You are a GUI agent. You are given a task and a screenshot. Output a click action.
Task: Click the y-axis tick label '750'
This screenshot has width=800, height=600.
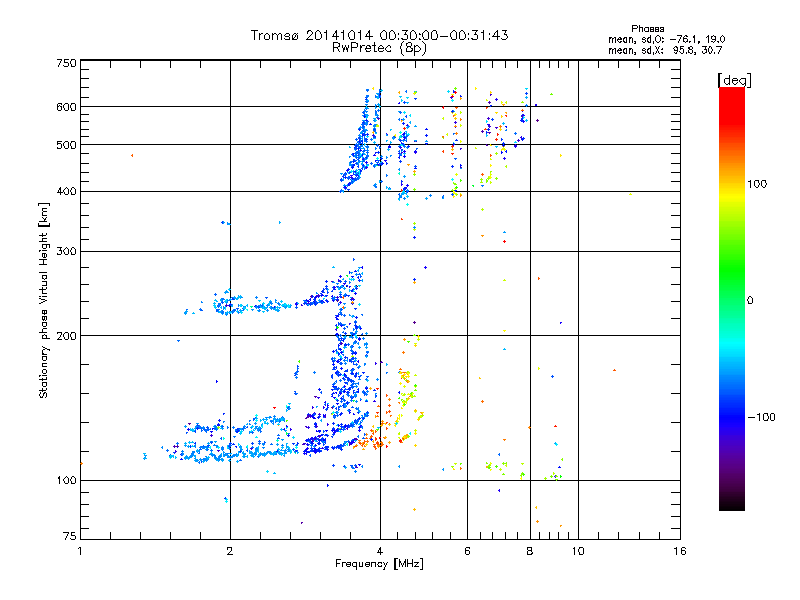66,63
